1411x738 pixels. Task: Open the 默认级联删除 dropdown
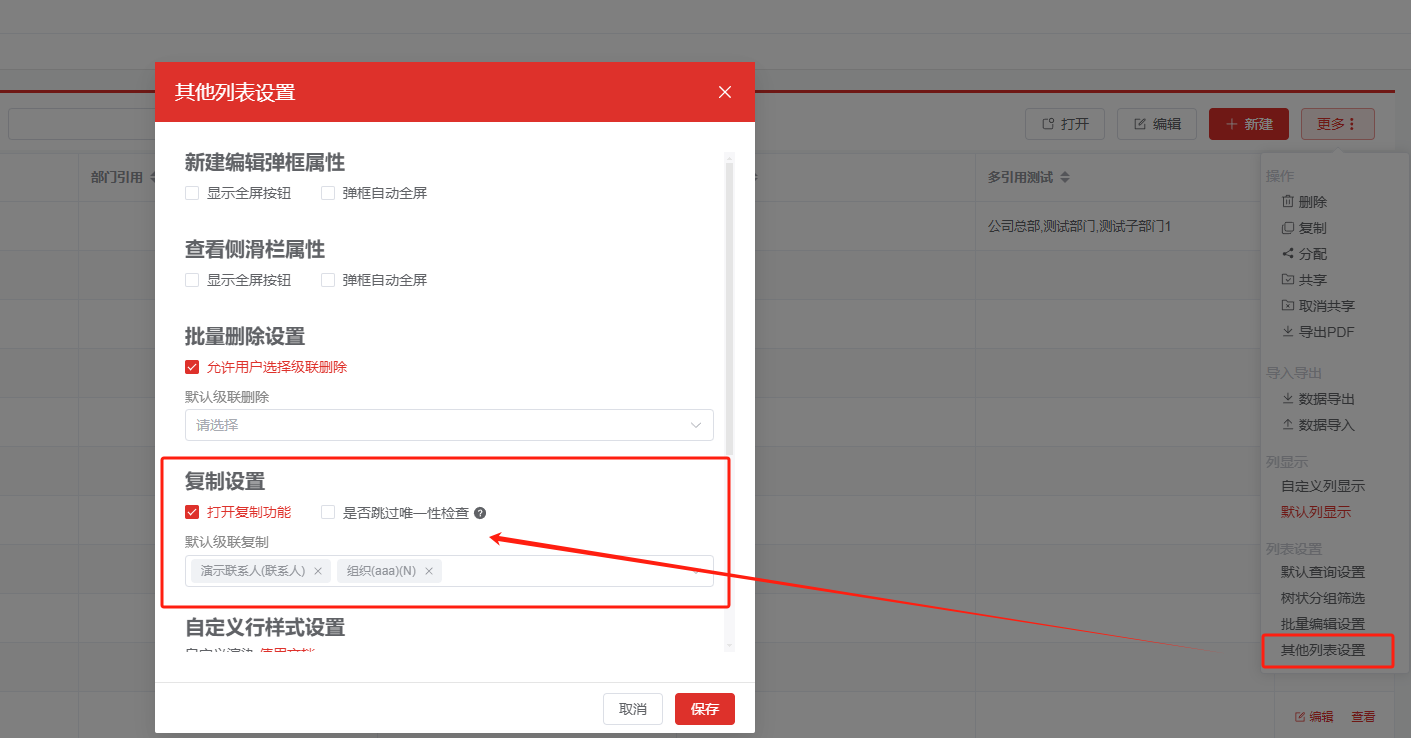click(x=449, y=425)
